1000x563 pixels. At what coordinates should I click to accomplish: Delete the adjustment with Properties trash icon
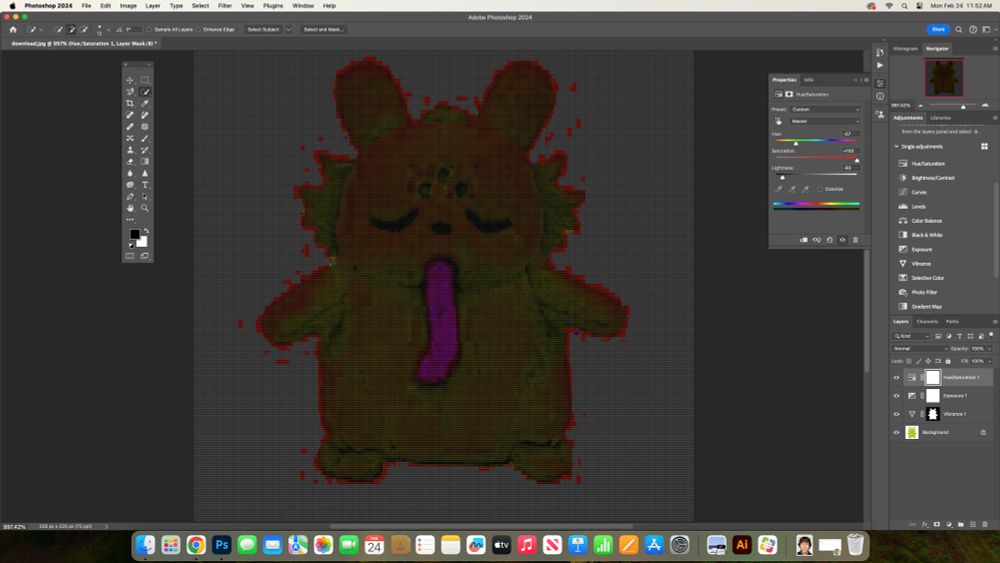pos(855,240)
